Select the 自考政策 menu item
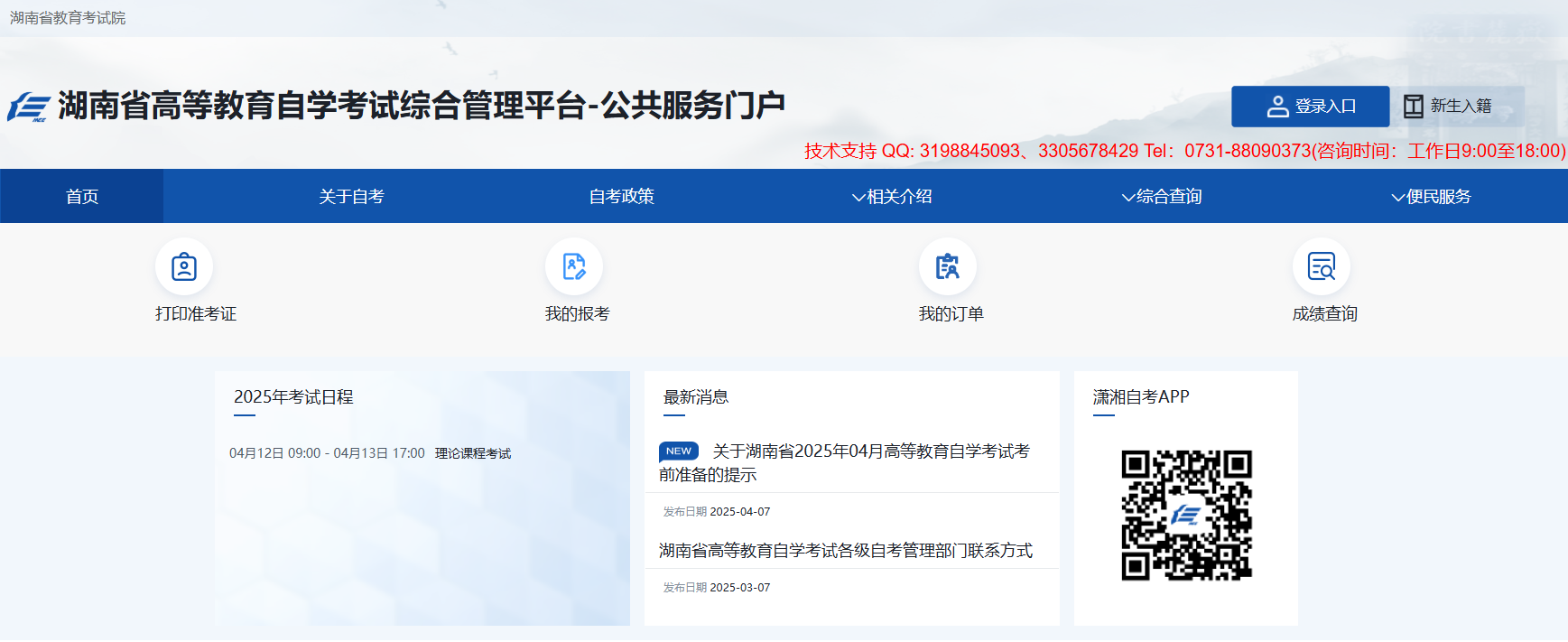Viewport: 1568px width, 642px height. 621,197
